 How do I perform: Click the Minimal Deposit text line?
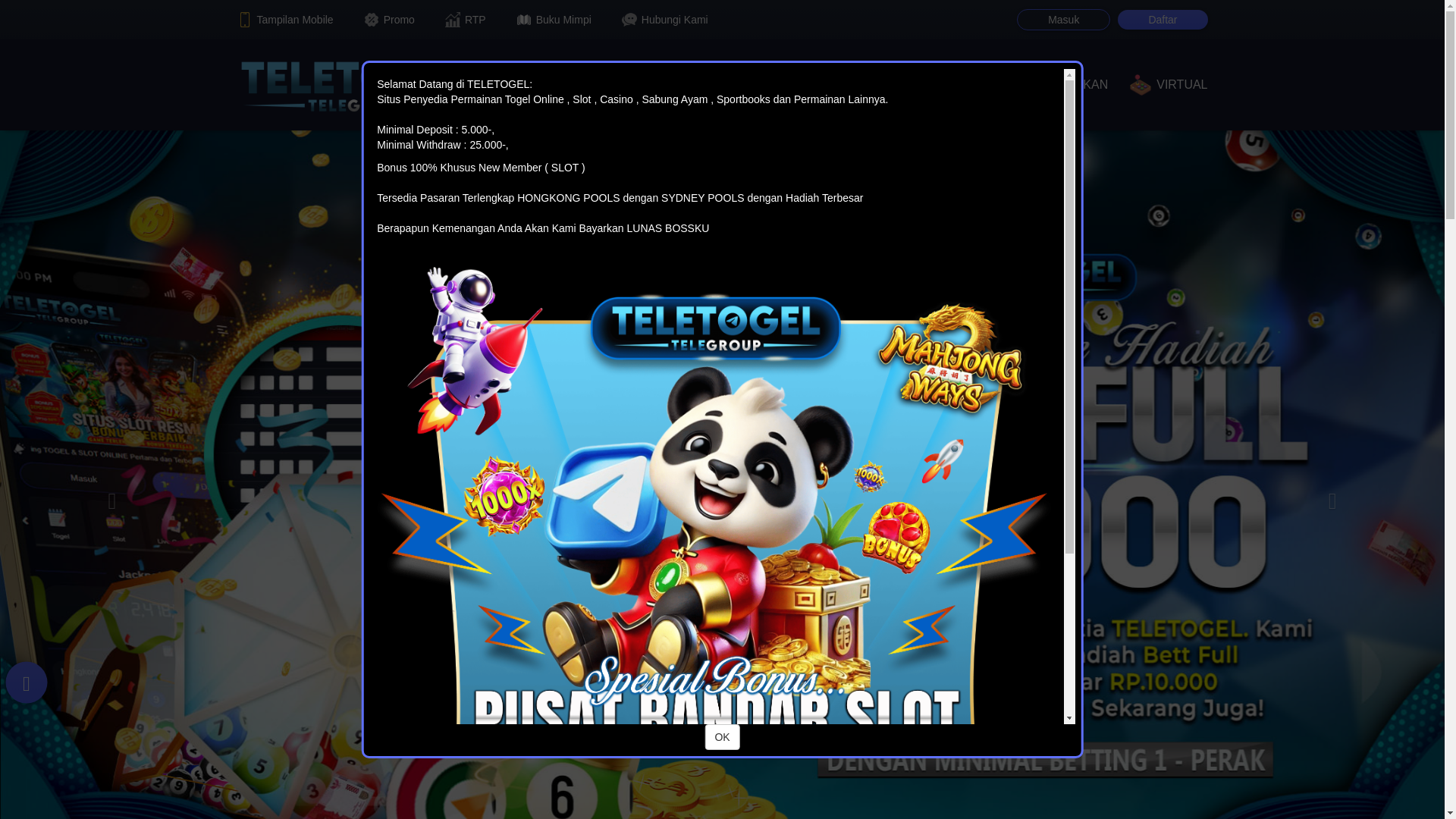(435, 130)
